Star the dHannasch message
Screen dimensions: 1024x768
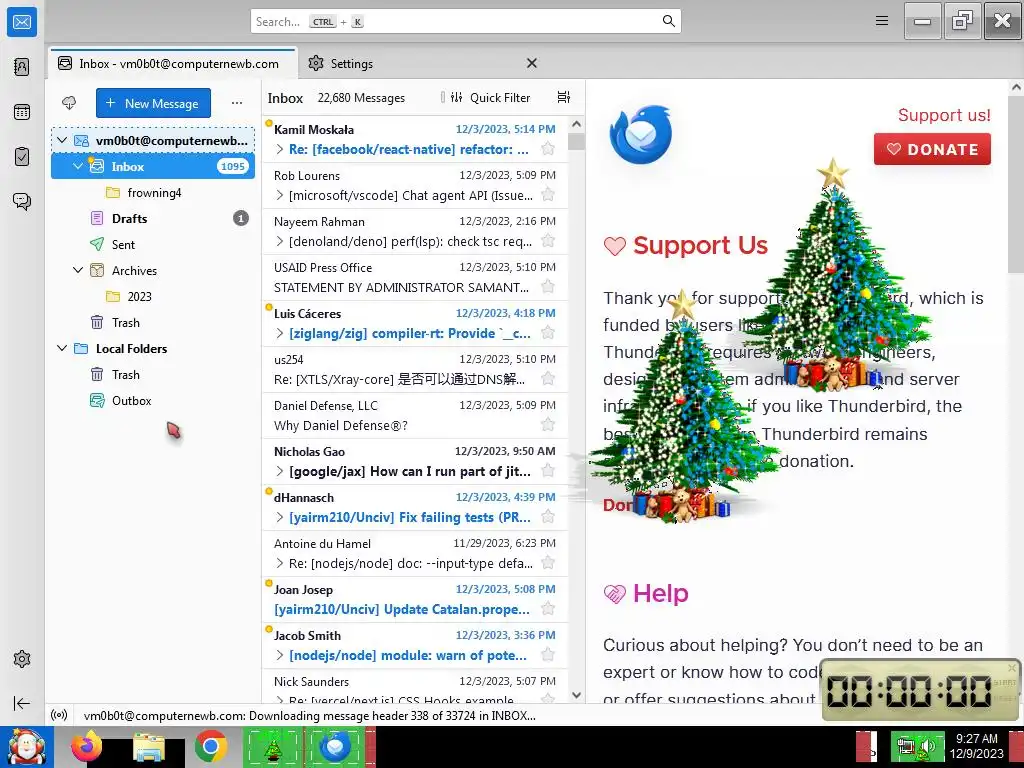(x=548, y=517)
